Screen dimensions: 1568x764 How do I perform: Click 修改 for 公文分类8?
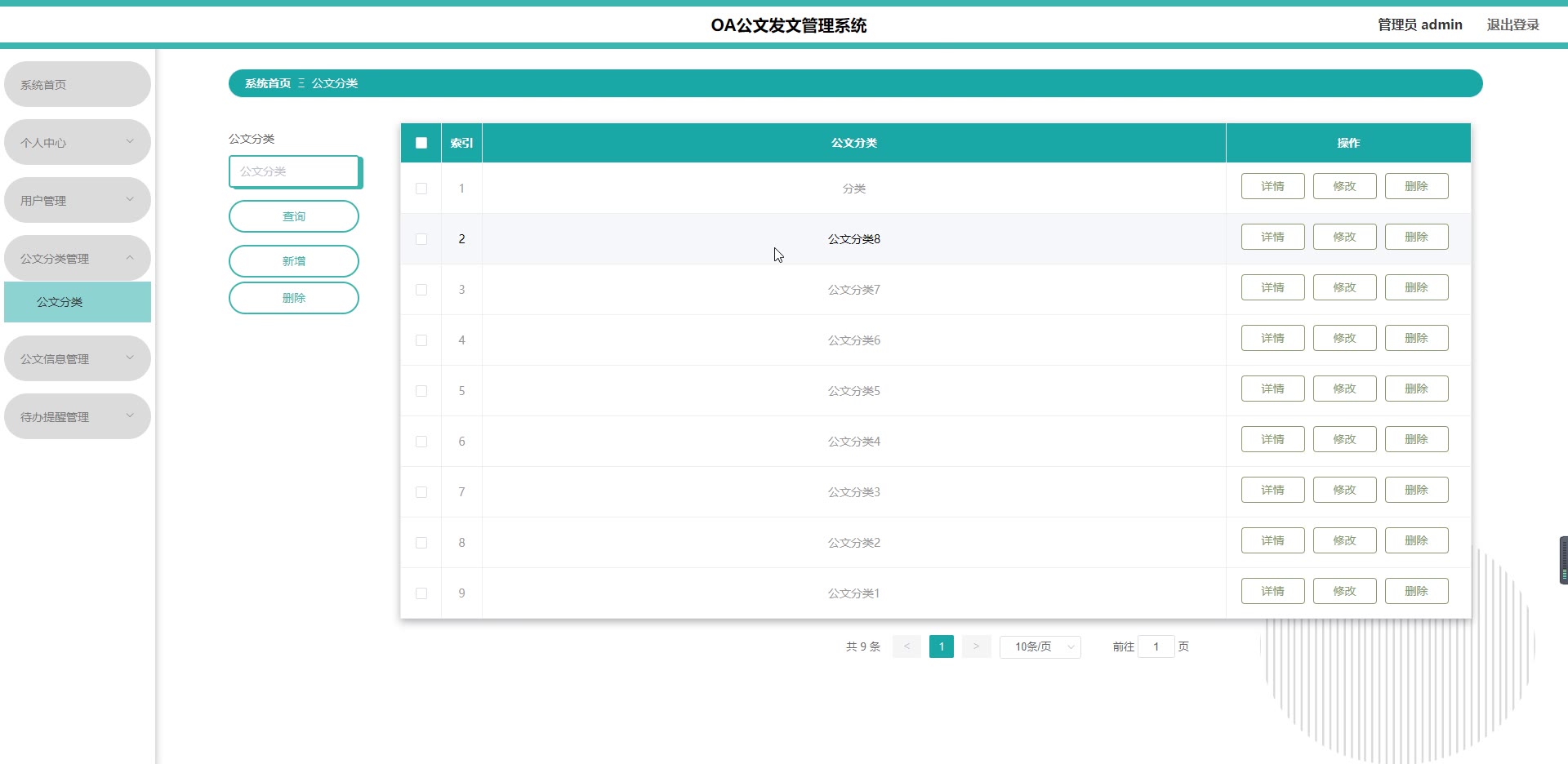tap(1345, 237)
